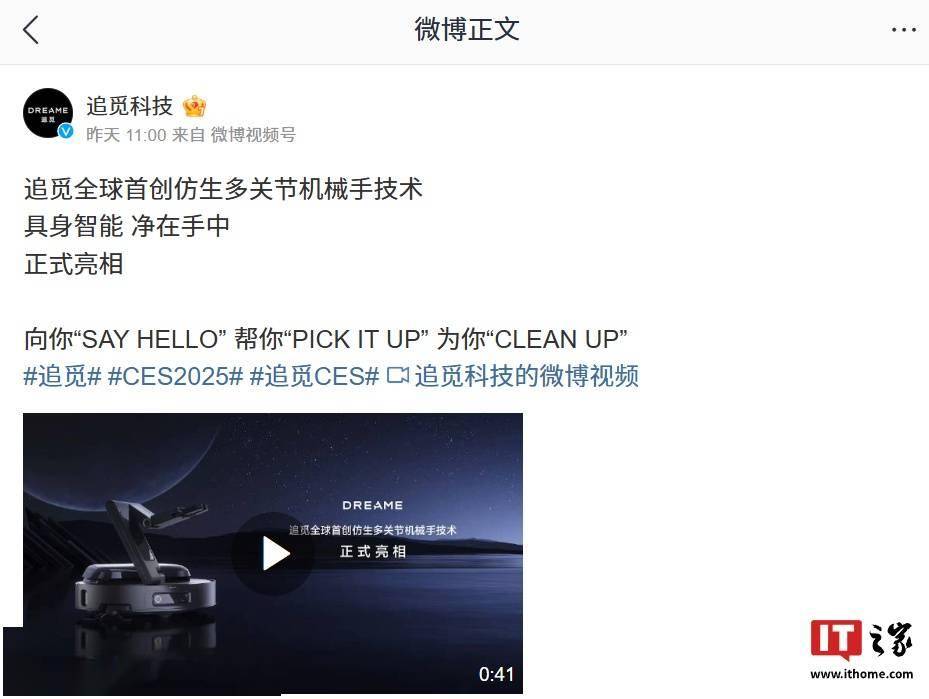Click the 0:41 video duration label
929x699 pixels.
496,674
